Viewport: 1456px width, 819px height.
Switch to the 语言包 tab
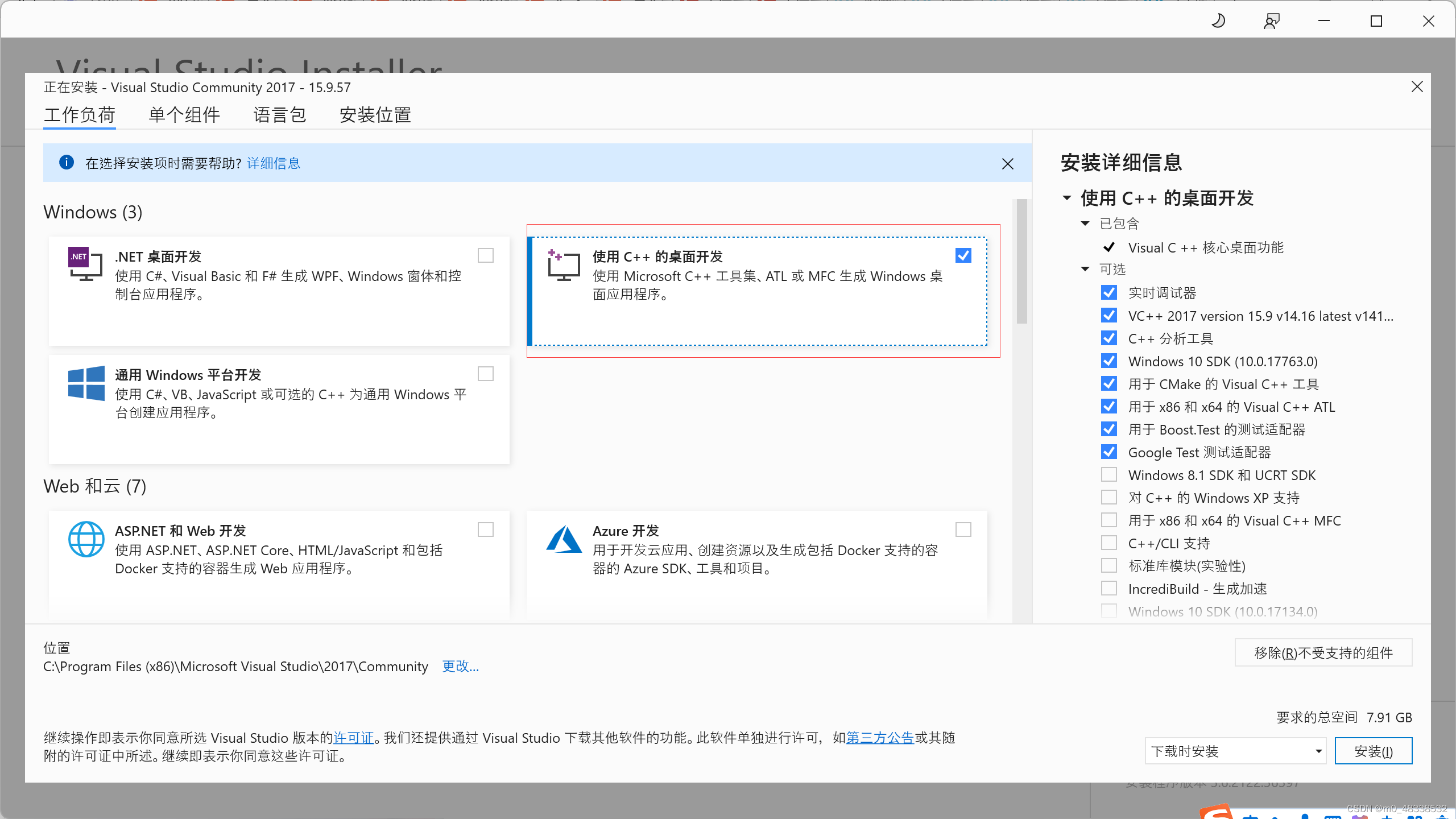[x=280, y=115]
